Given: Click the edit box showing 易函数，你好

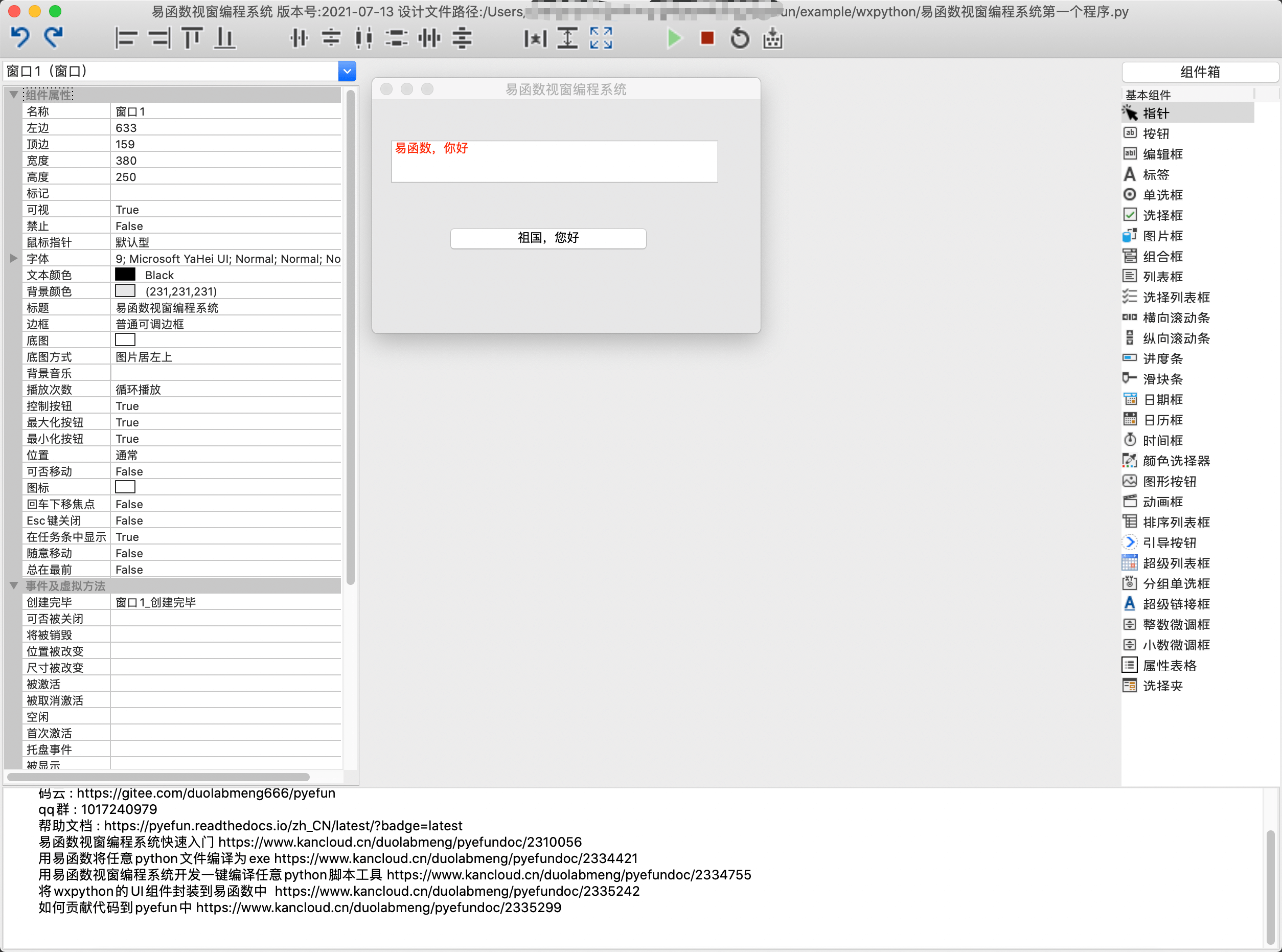Looking at the screenshot, I should [554, 162].
